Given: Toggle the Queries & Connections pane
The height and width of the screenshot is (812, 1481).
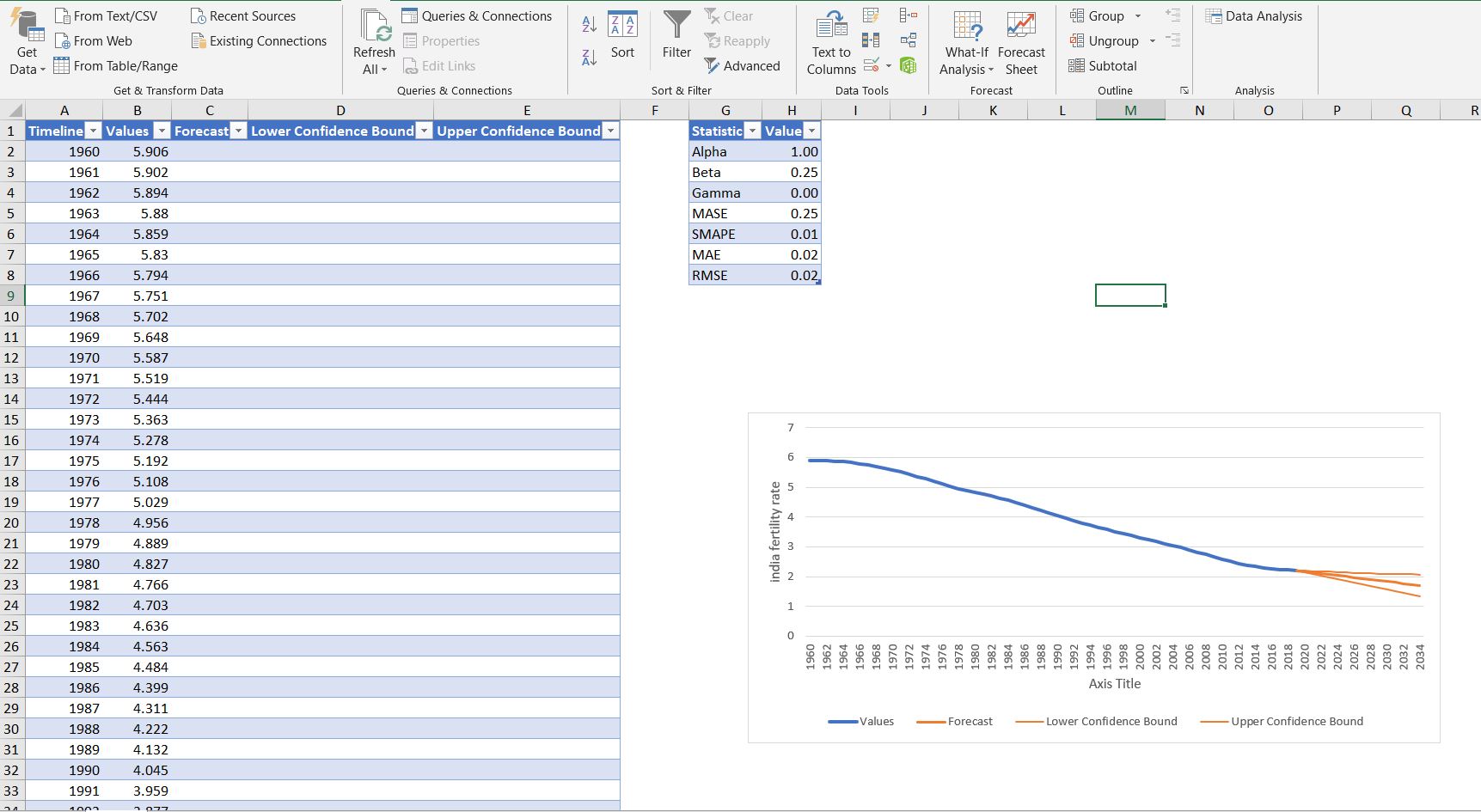Looking at the screenshot, I should 479,15.
